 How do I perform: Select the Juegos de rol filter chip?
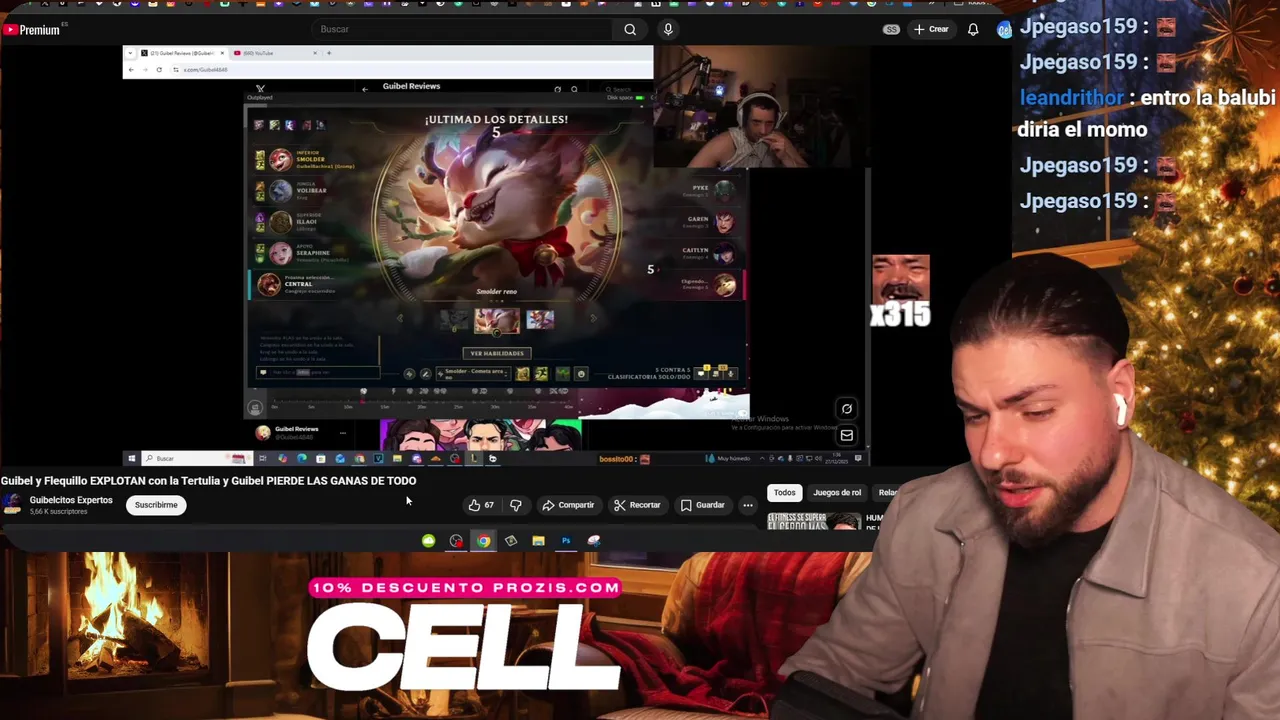point(837,492)
